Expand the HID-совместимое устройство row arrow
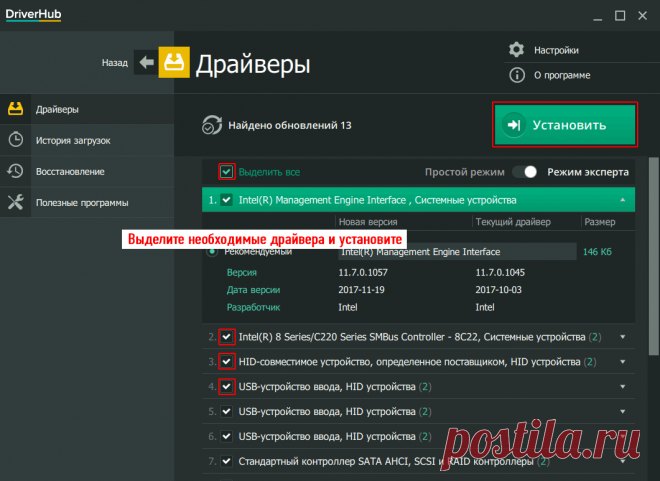 [623, 361]
